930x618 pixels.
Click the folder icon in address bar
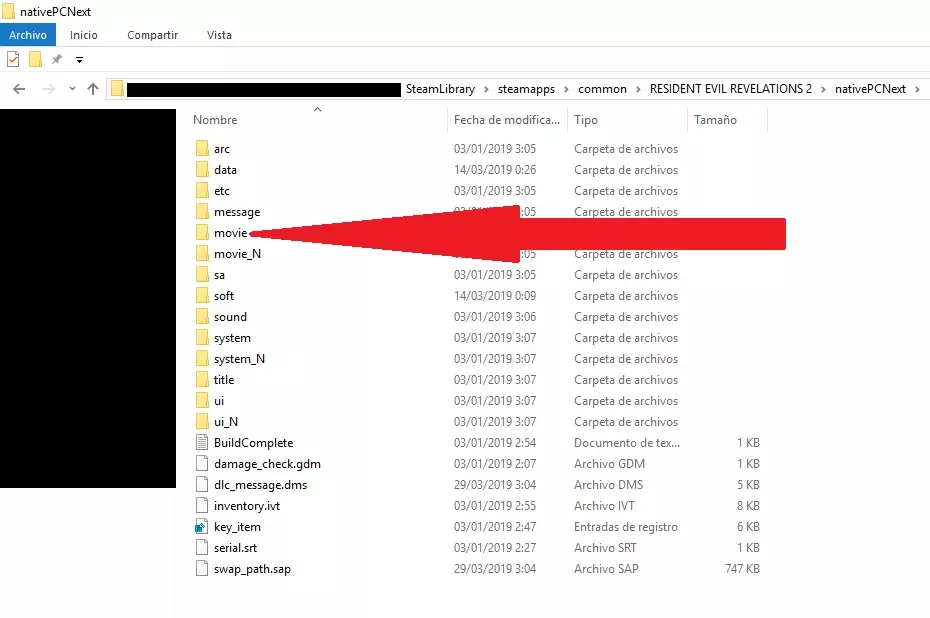coord(117,89)
